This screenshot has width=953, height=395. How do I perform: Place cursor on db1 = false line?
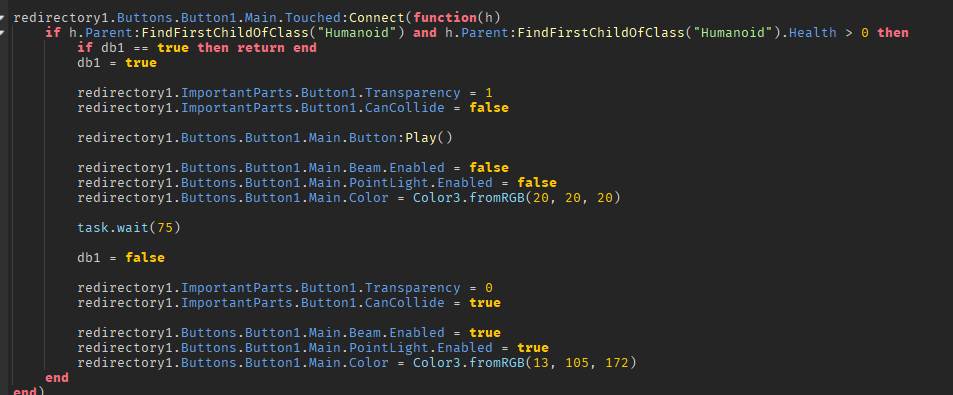point(121,258)
